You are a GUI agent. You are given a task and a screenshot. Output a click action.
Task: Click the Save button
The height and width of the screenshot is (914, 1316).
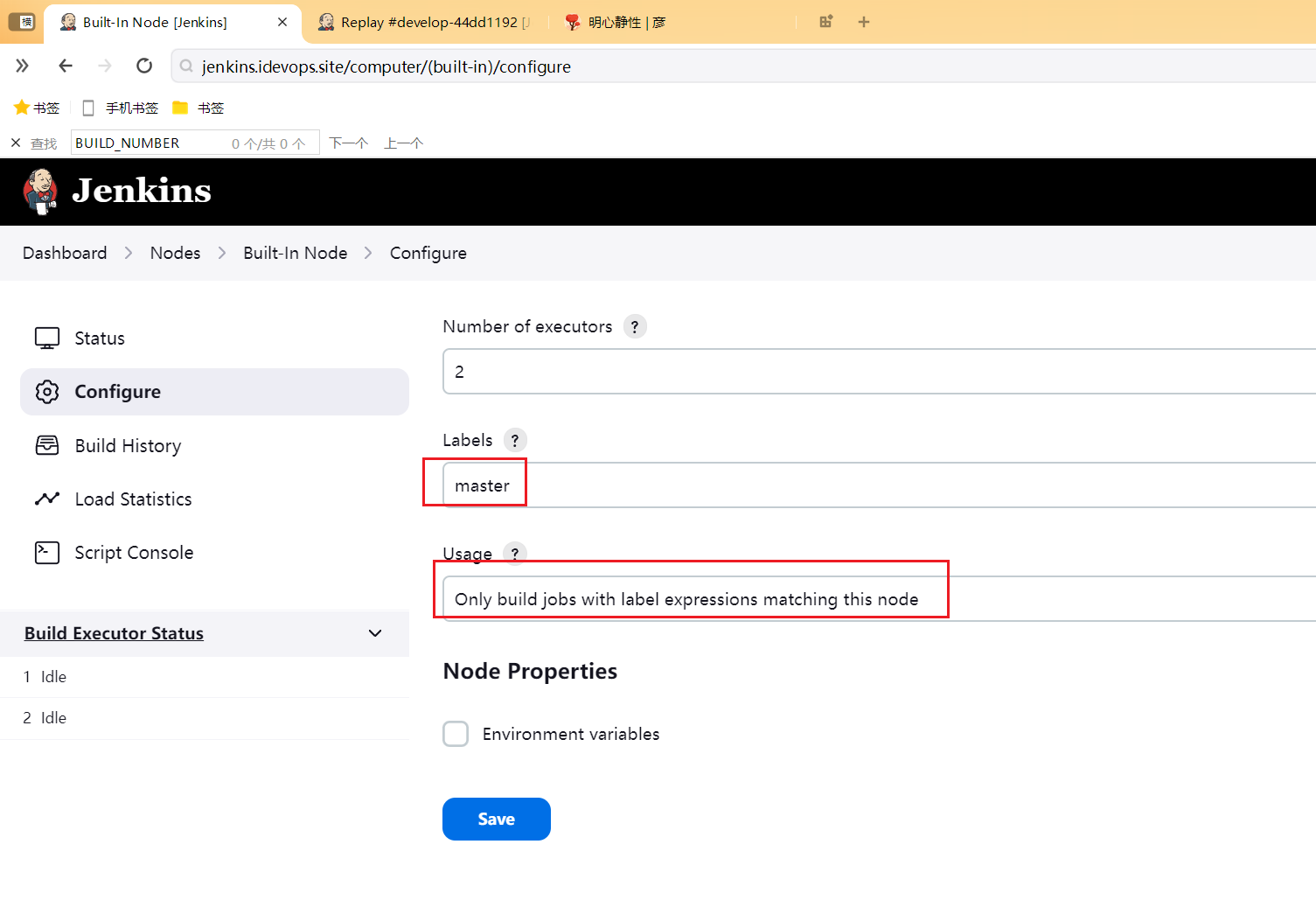point(497,820)
